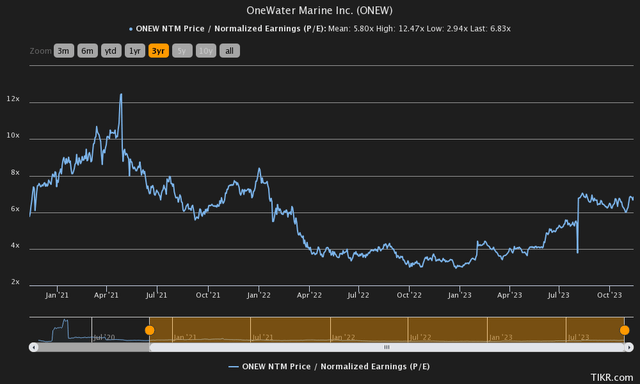
Task: Grab the right orange navigator handle
Action: (624, 330)
